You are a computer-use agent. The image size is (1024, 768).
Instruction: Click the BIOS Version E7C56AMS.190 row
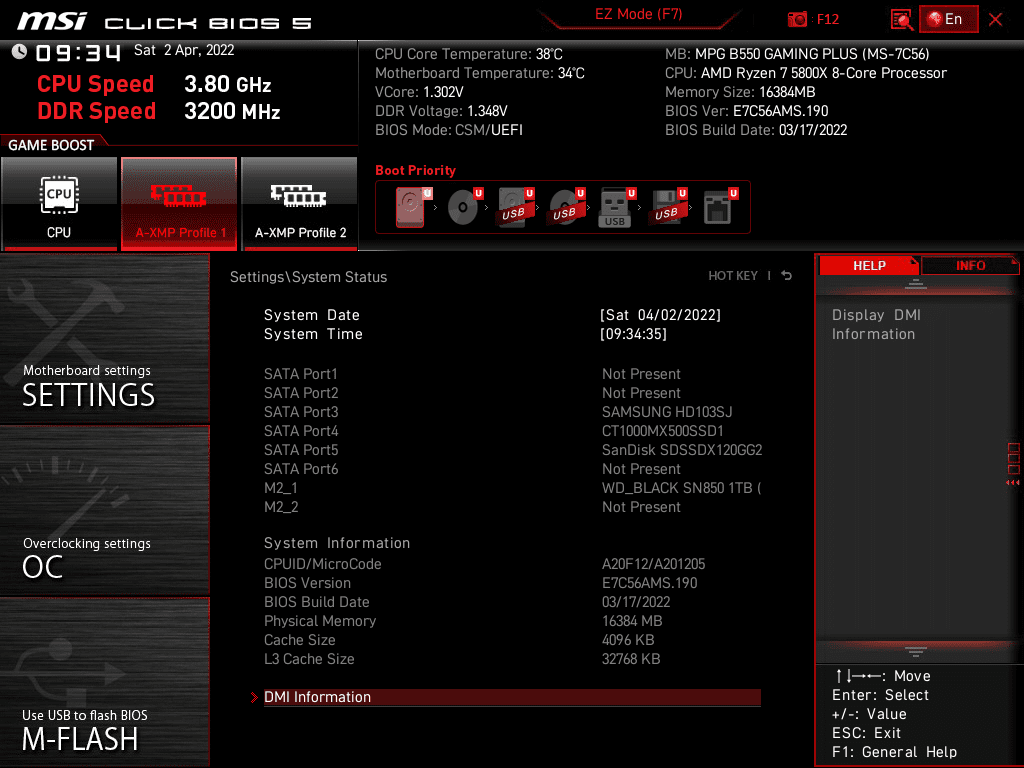(512, 583)
